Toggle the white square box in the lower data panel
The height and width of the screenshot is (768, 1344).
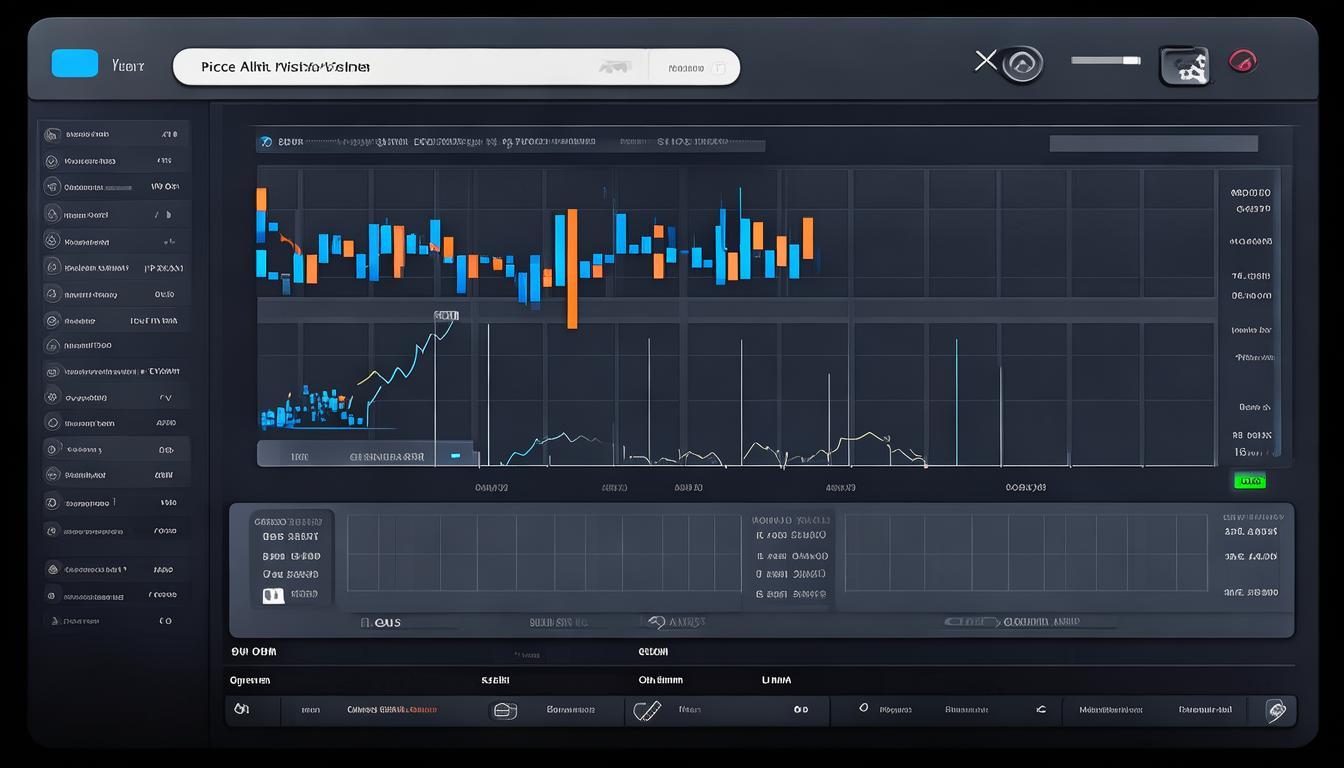pos(272,595)
